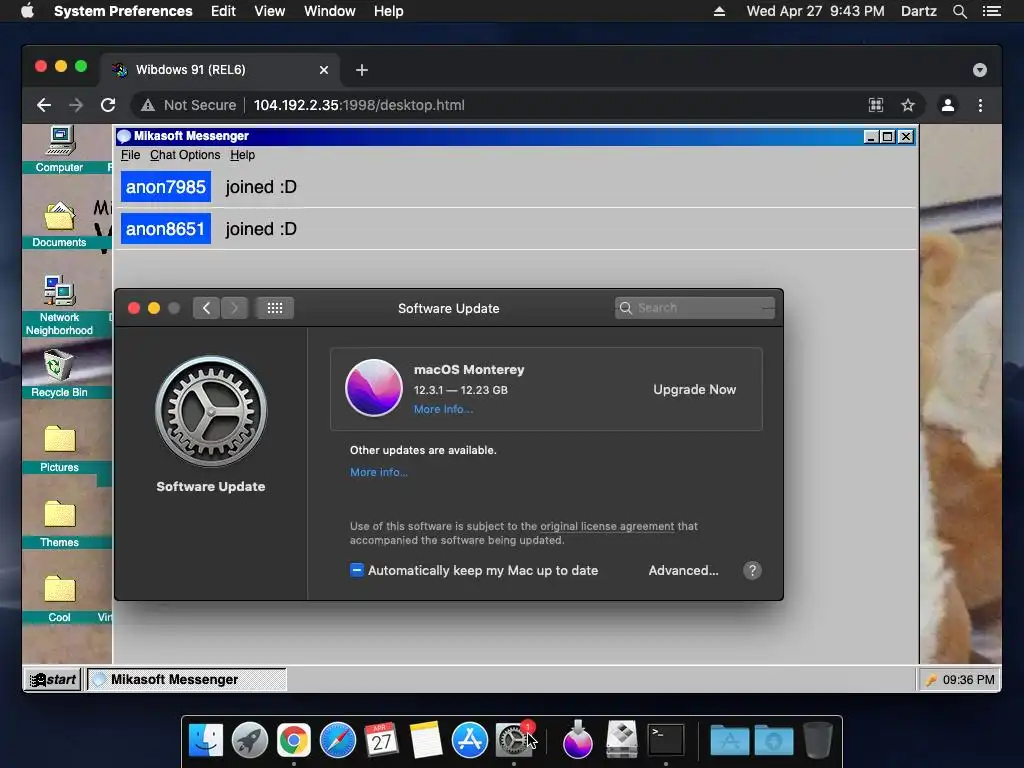Screen dimensions: 1024x768
Task: Bookmark this page with star icon
Action: (908, 105)
